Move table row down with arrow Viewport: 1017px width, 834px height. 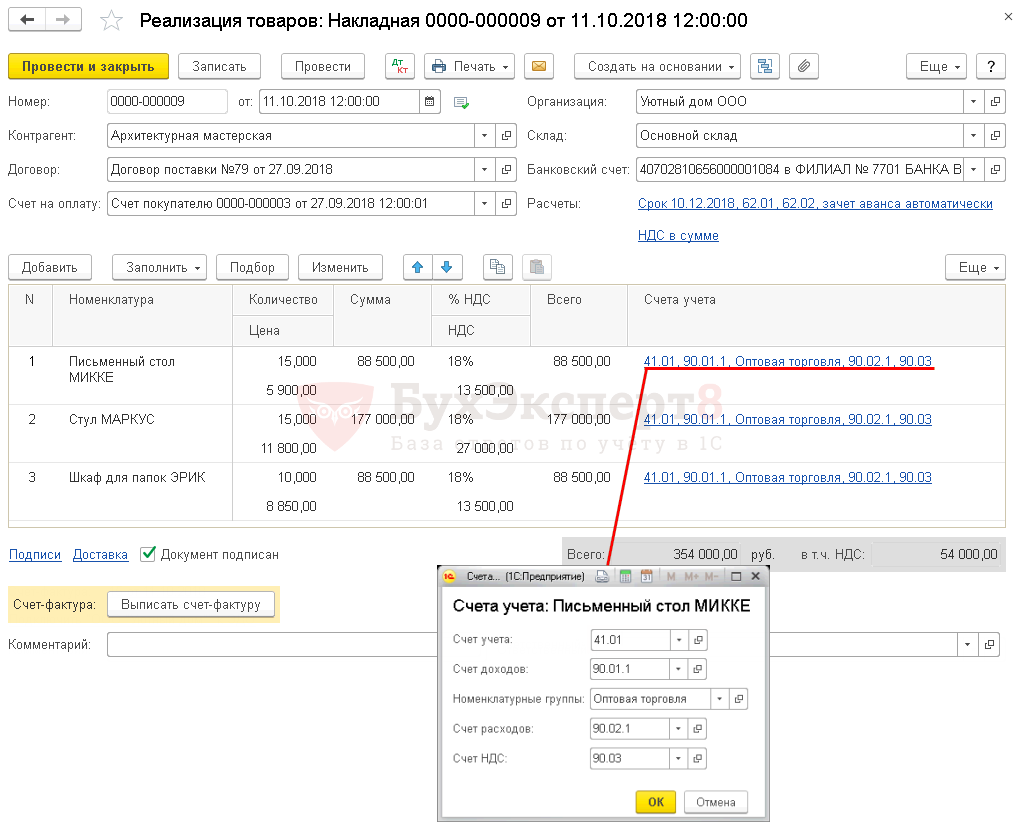446,267
